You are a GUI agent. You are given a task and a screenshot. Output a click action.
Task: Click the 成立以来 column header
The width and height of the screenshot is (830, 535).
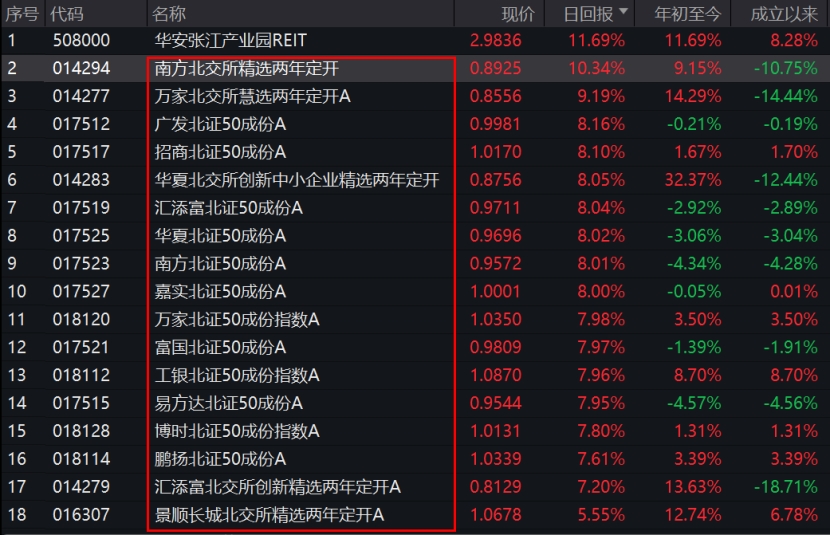coord(784,14)
